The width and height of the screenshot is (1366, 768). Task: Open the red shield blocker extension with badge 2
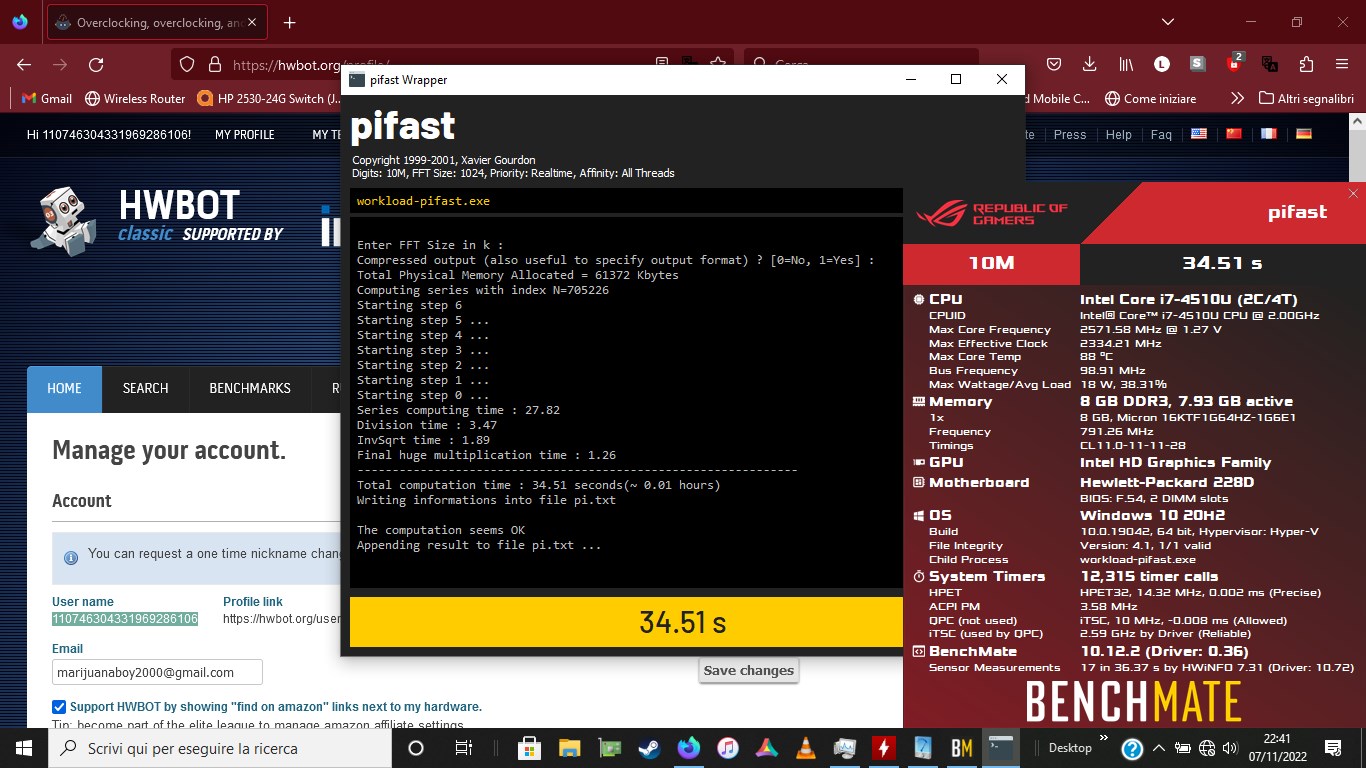tap(1235, 62)
